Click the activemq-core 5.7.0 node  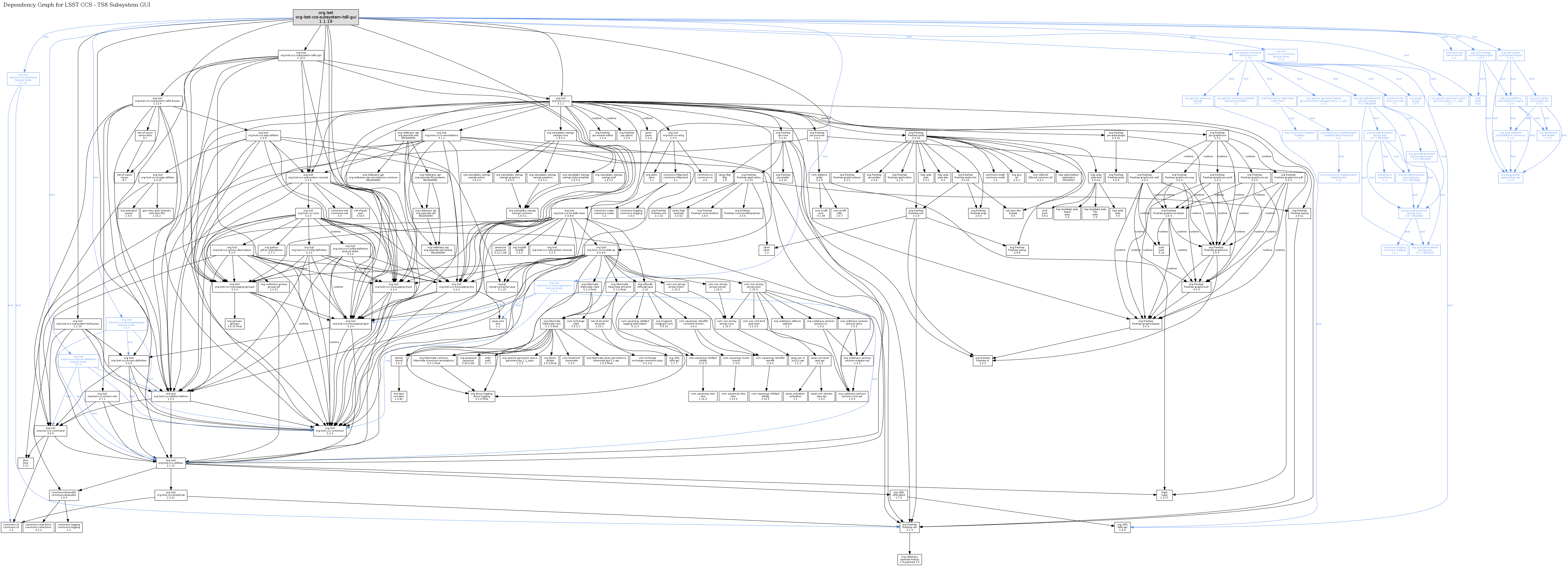coord(1248,55)
